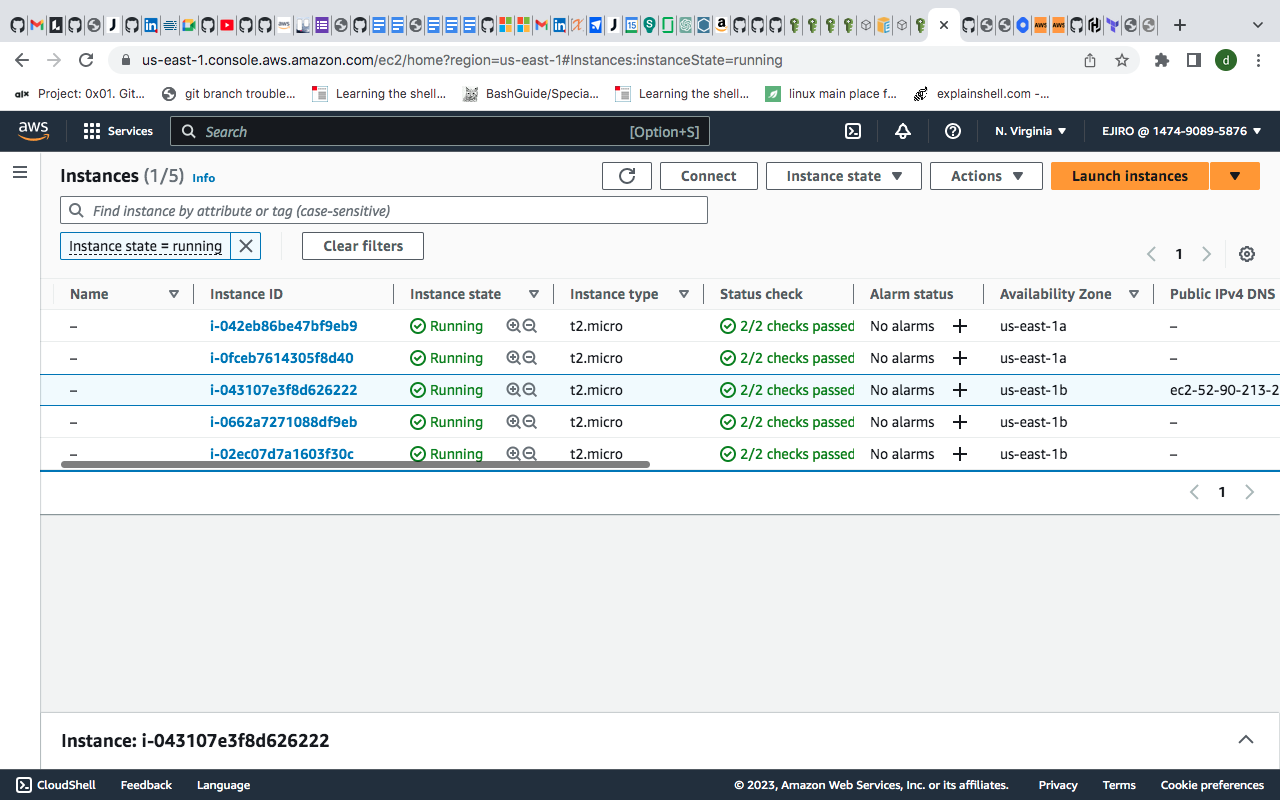The height and width of the screenshot is (800, 1280).
Task: Add alarm plus icon for i-042eb86be47bf9eb9
Action: pos(960,326)
